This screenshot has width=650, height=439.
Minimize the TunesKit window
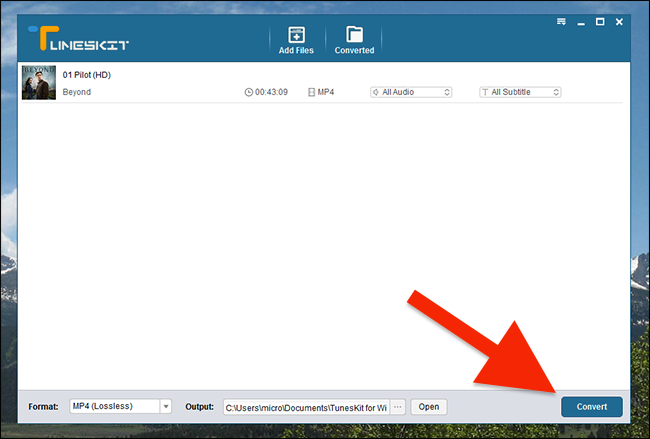(x=581, y=22)
